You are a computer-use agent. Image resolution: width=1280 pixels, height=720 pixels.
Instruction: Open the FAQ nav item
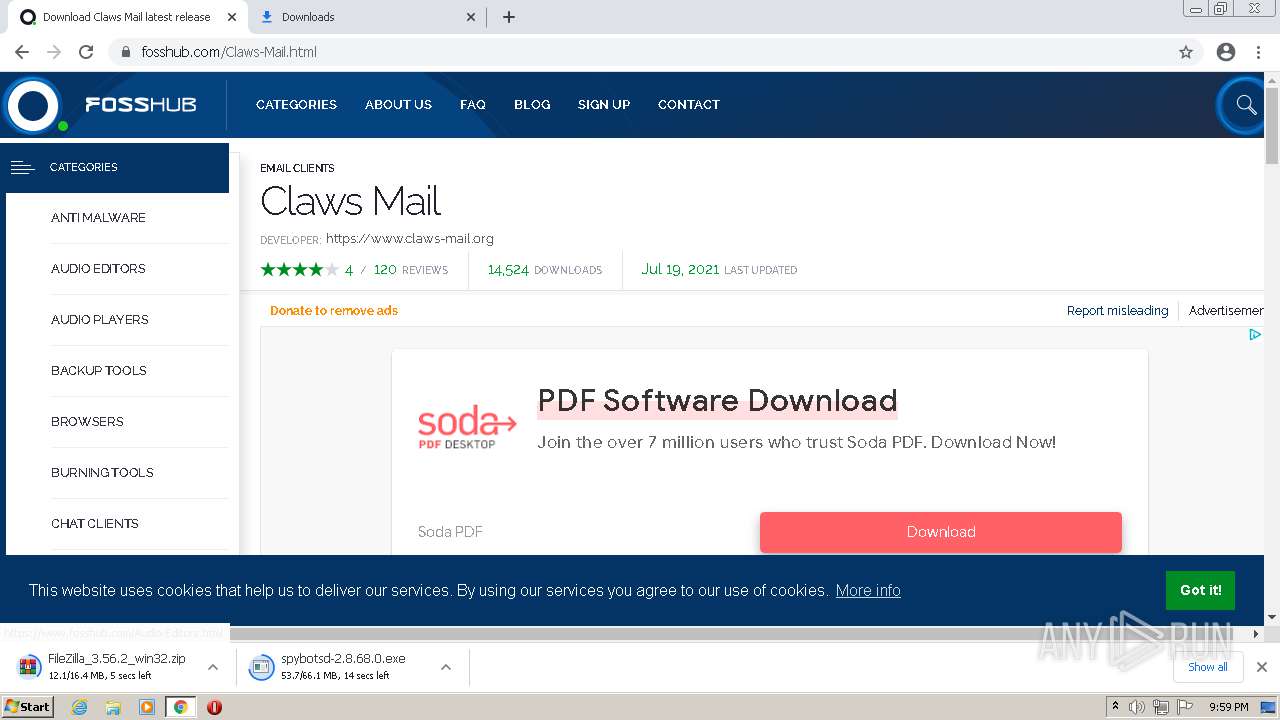point(473,104)
